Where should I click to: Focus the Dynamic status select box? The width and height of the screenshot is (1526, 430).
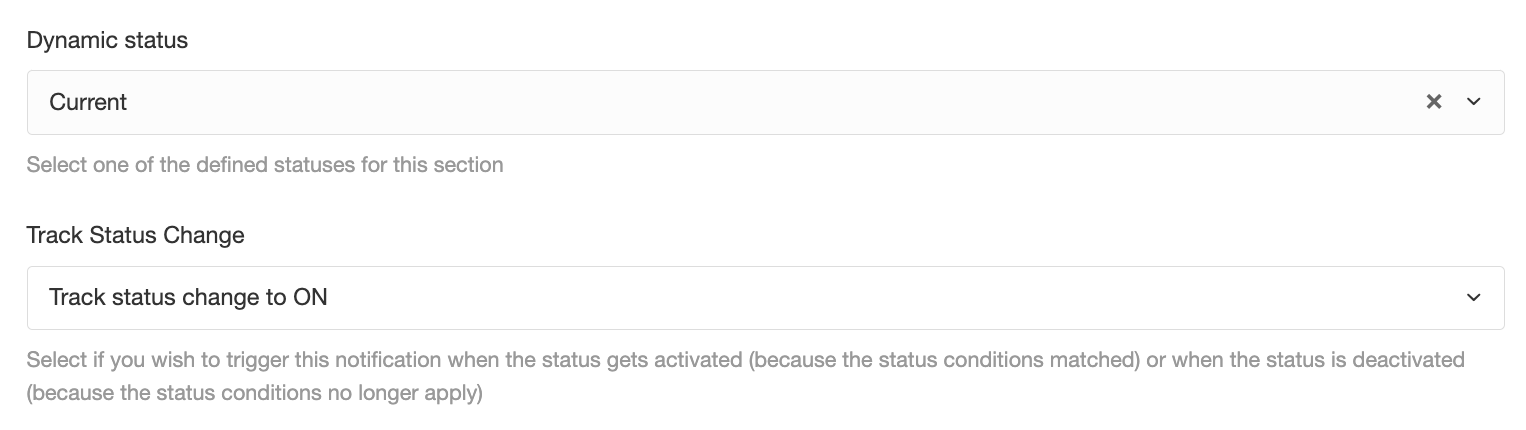pyautogui.click(x=765, y=102)
